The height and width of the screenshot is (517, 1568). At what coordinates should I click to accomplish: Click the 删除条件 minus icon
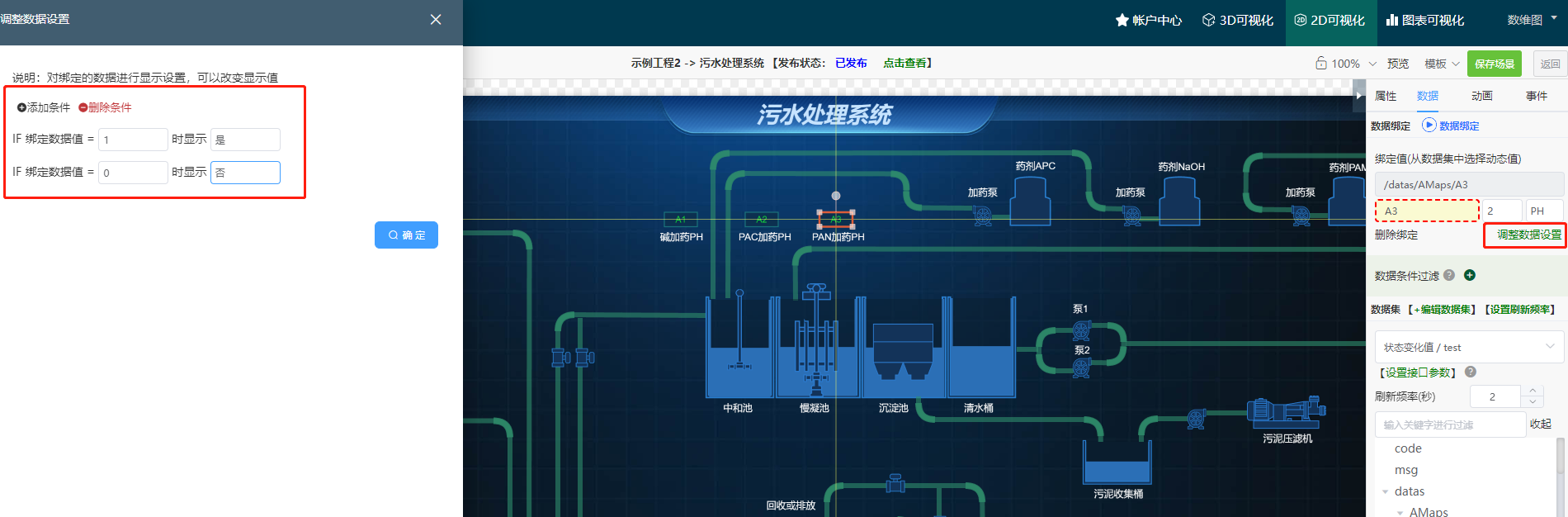[83, 107]
